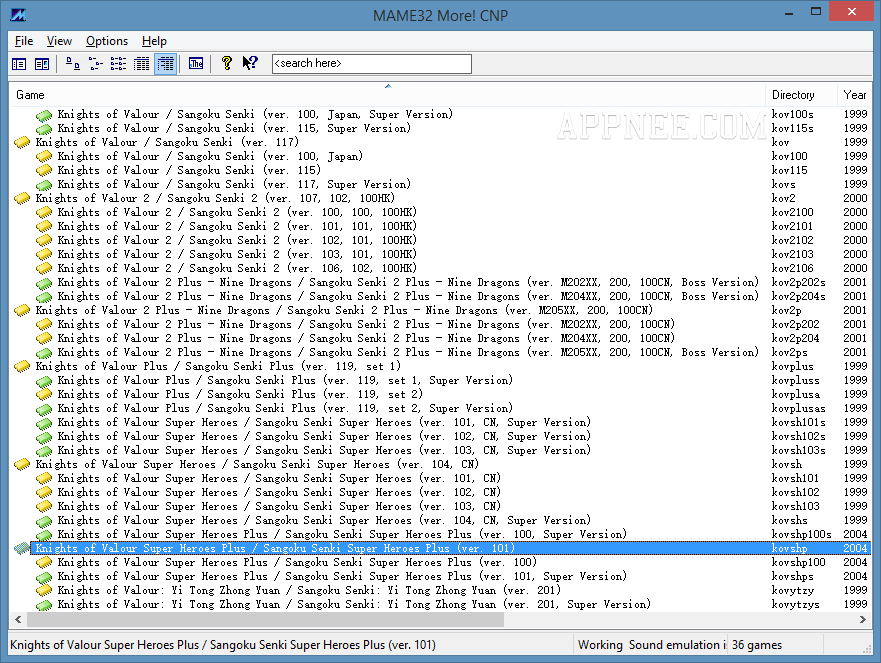
Task: Click the horizontal scrollbar thumb
Action: [265, 619]
